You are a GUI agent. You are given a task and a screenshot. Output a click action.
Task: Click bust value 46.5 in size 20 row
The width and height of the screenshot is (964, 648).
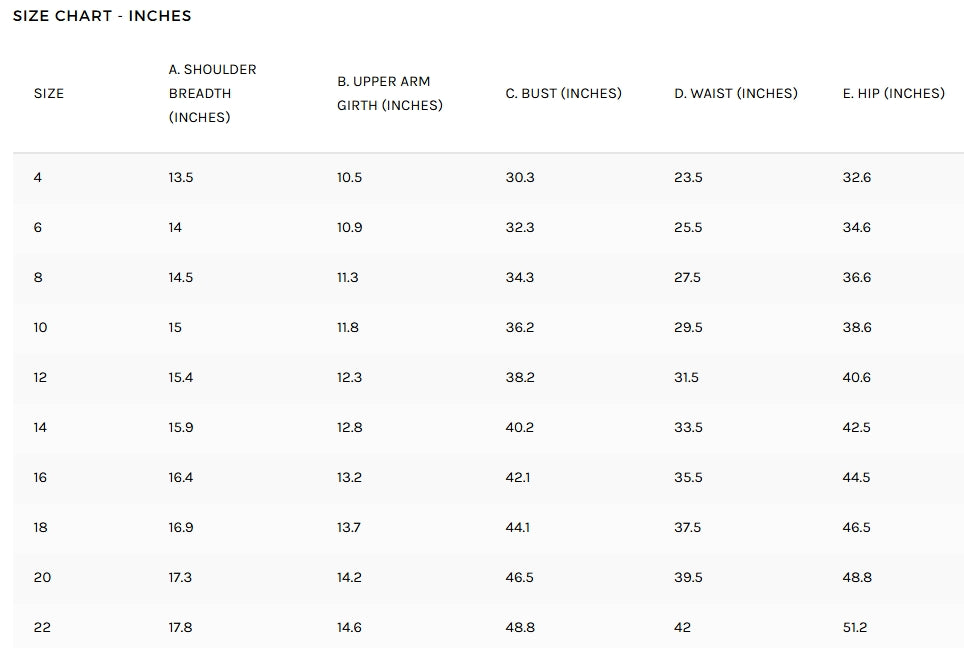tap(519, 577)
